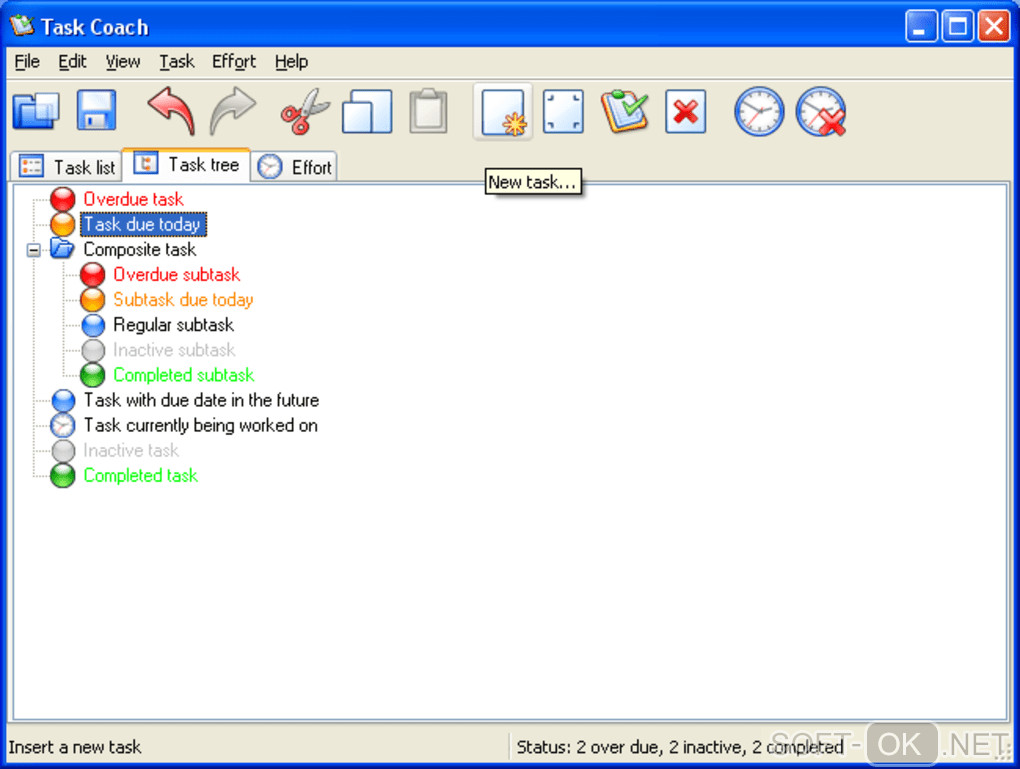Click the status bar text Insert a new task
Image resolution: width=1020 pixels, height=769 pixels.
click(75, 747)
